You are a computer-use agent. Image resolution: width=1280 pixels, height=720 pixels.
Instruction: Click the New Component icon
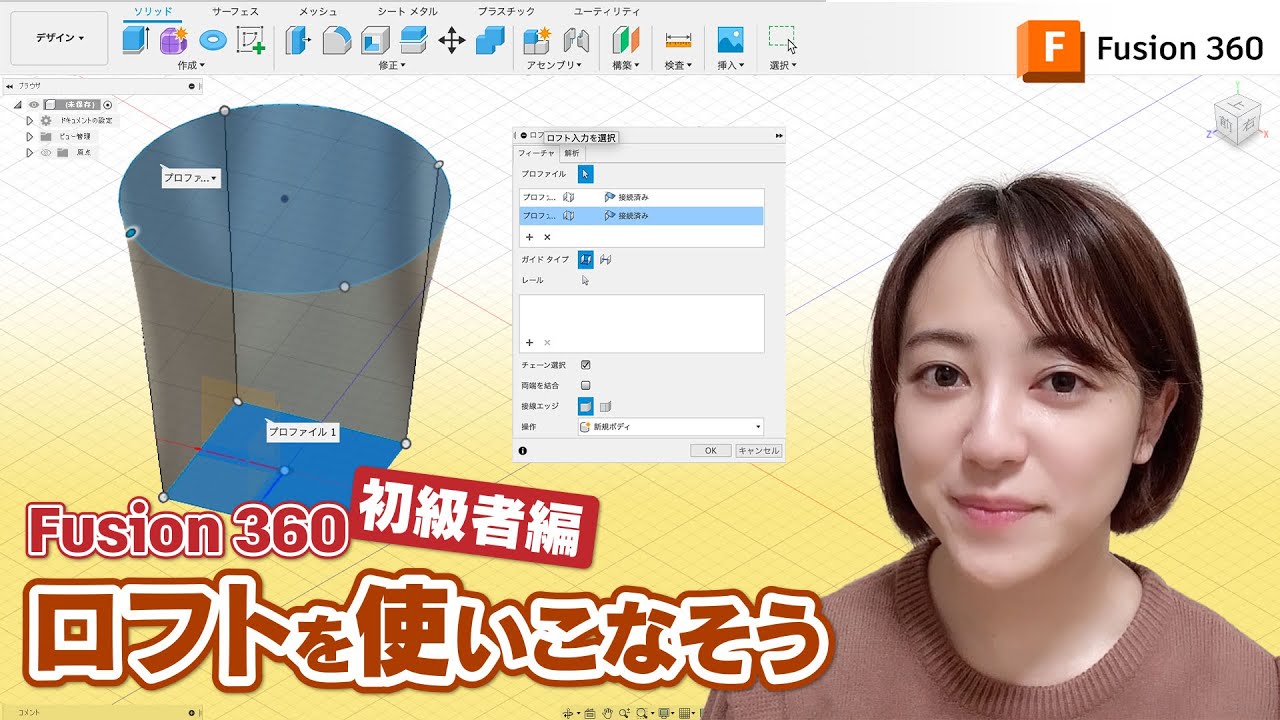coord(538,40)
